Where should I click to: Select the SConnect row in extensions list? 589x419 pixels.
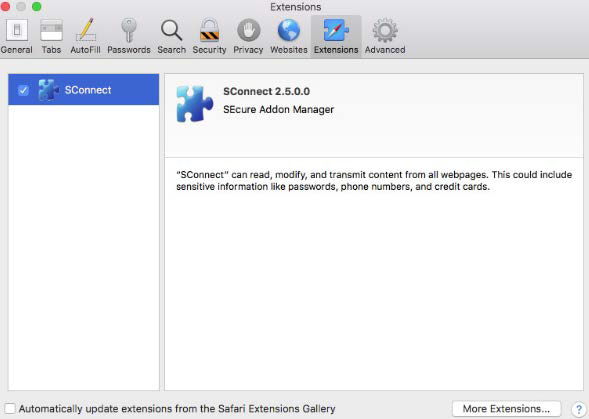[83, 89]
